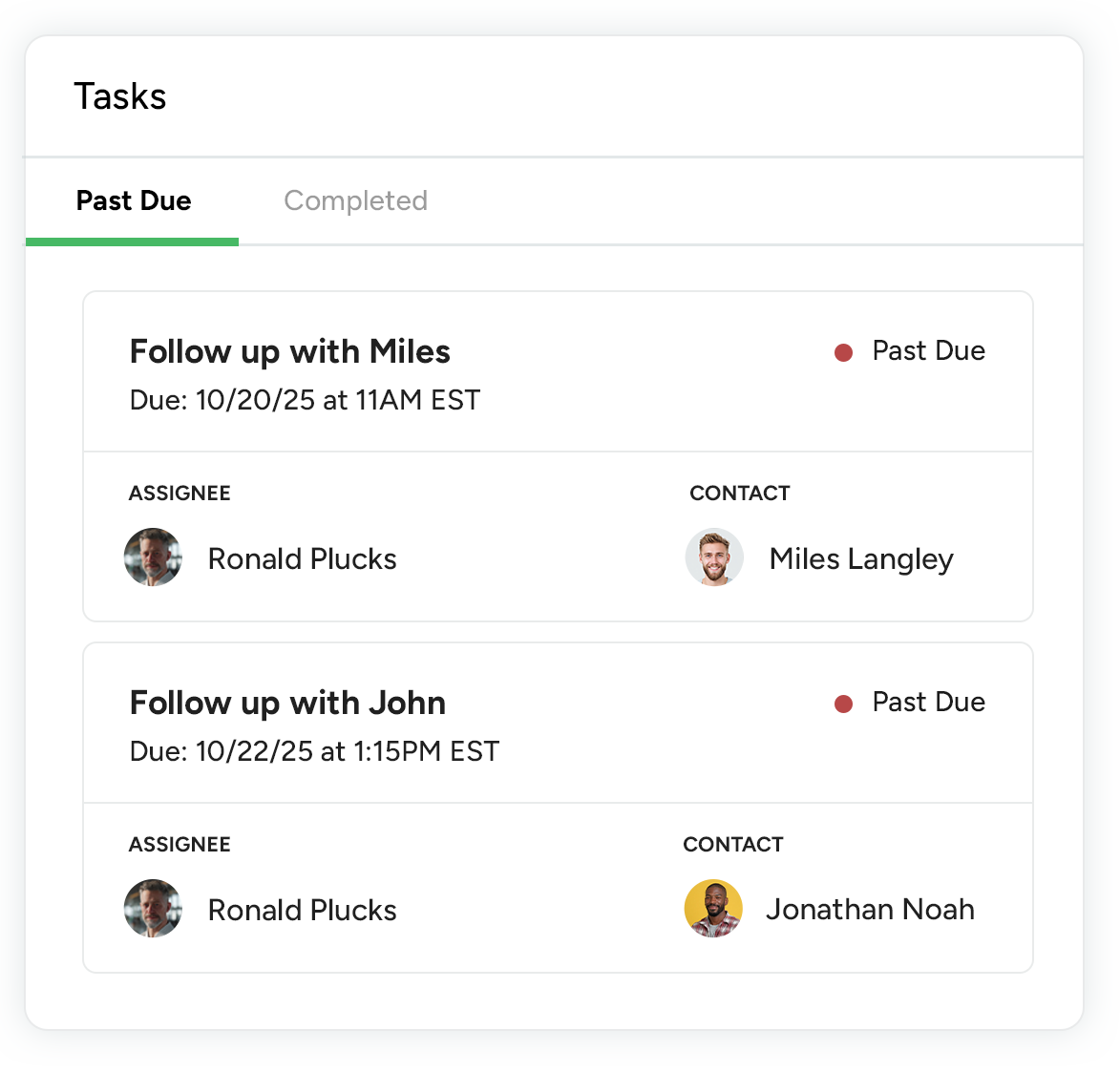Click Past Due status label on Miles task
Image resolution: width=1120 pixels, height=1072 pixels.
[x=928, y=351]
